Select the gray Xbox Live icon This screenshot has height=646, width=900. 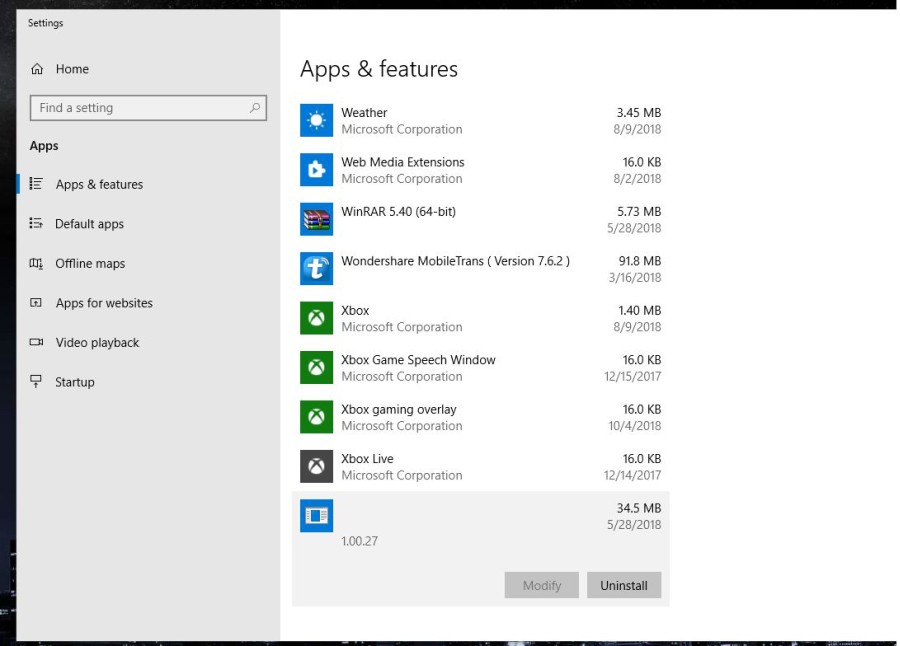(x=316, y=466)
